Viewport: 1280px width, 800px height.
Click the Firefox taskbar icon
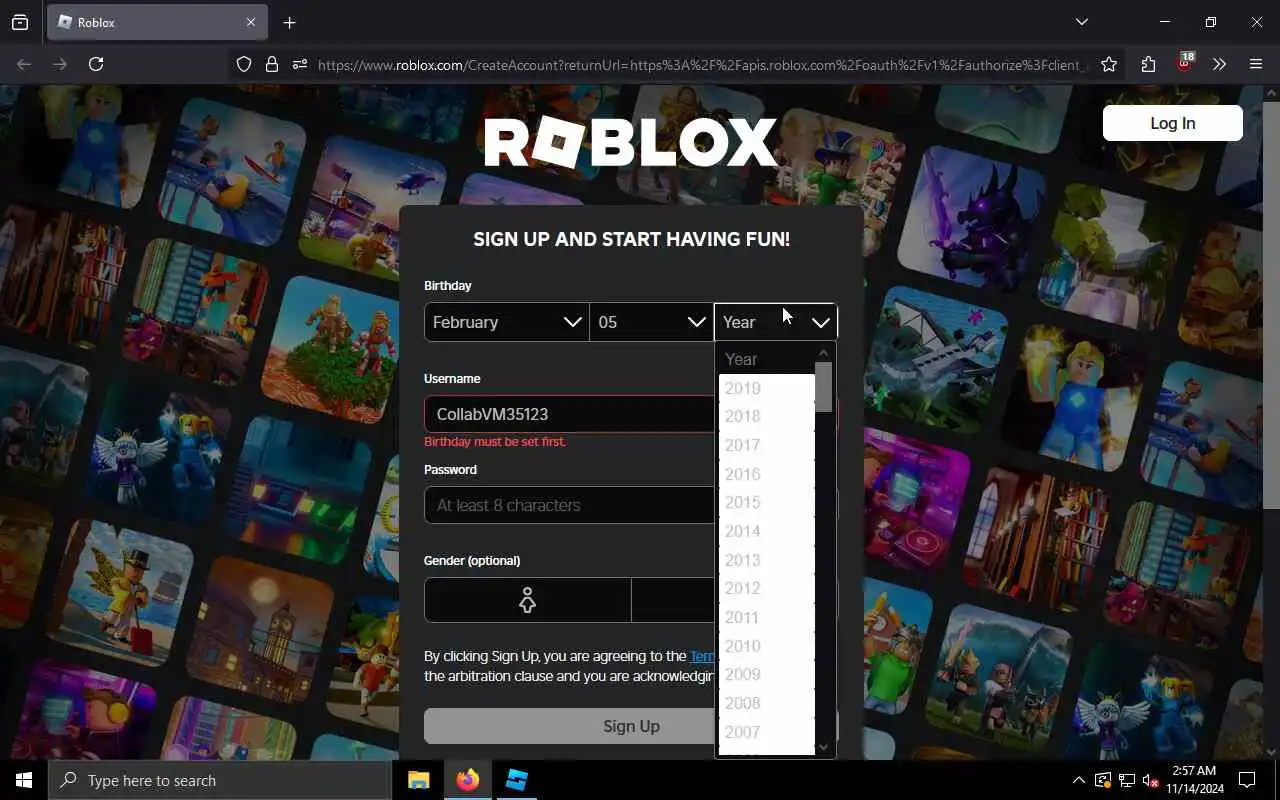[467, 780]
